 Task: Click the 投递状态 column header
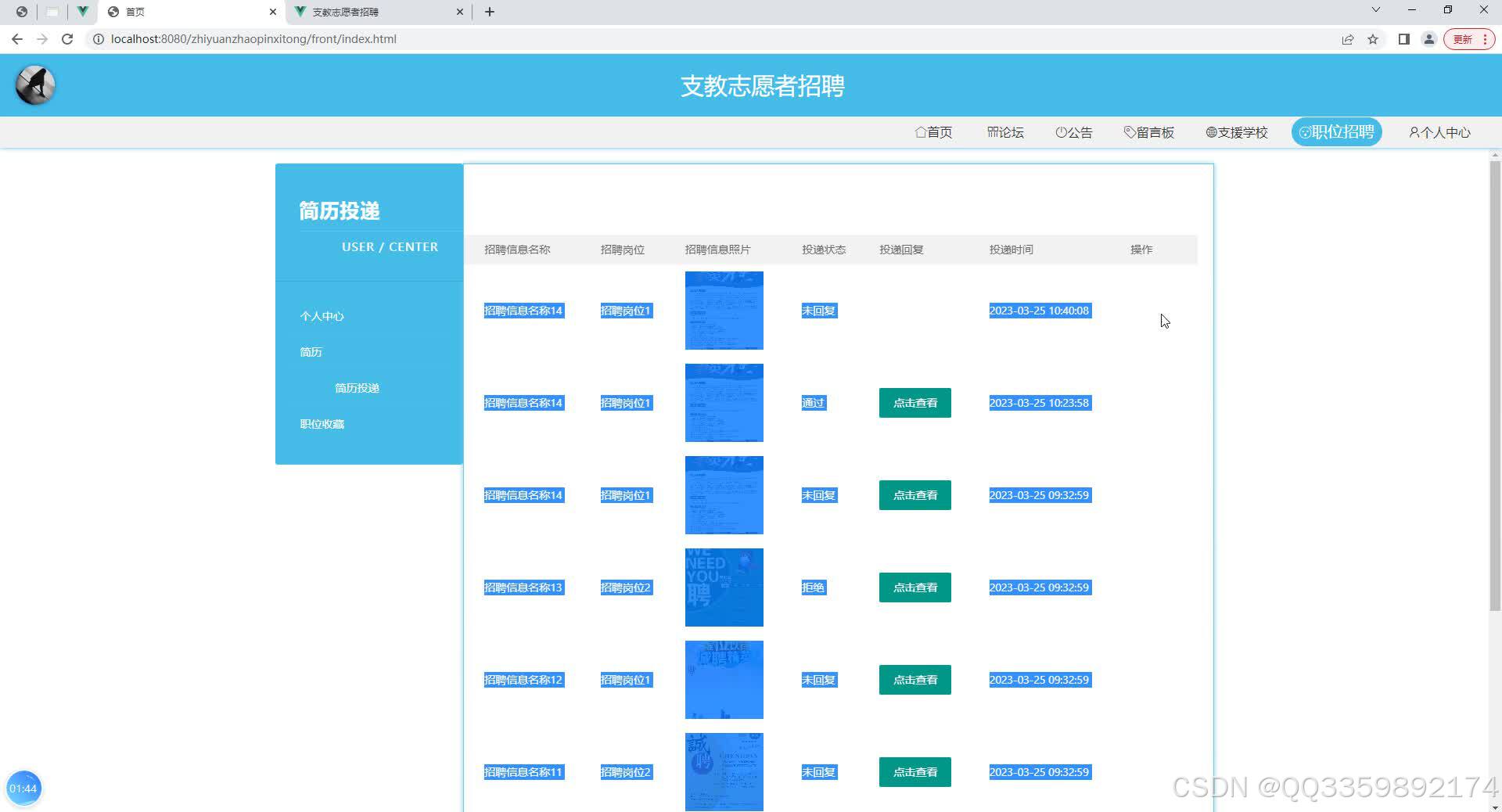point(824,250)
